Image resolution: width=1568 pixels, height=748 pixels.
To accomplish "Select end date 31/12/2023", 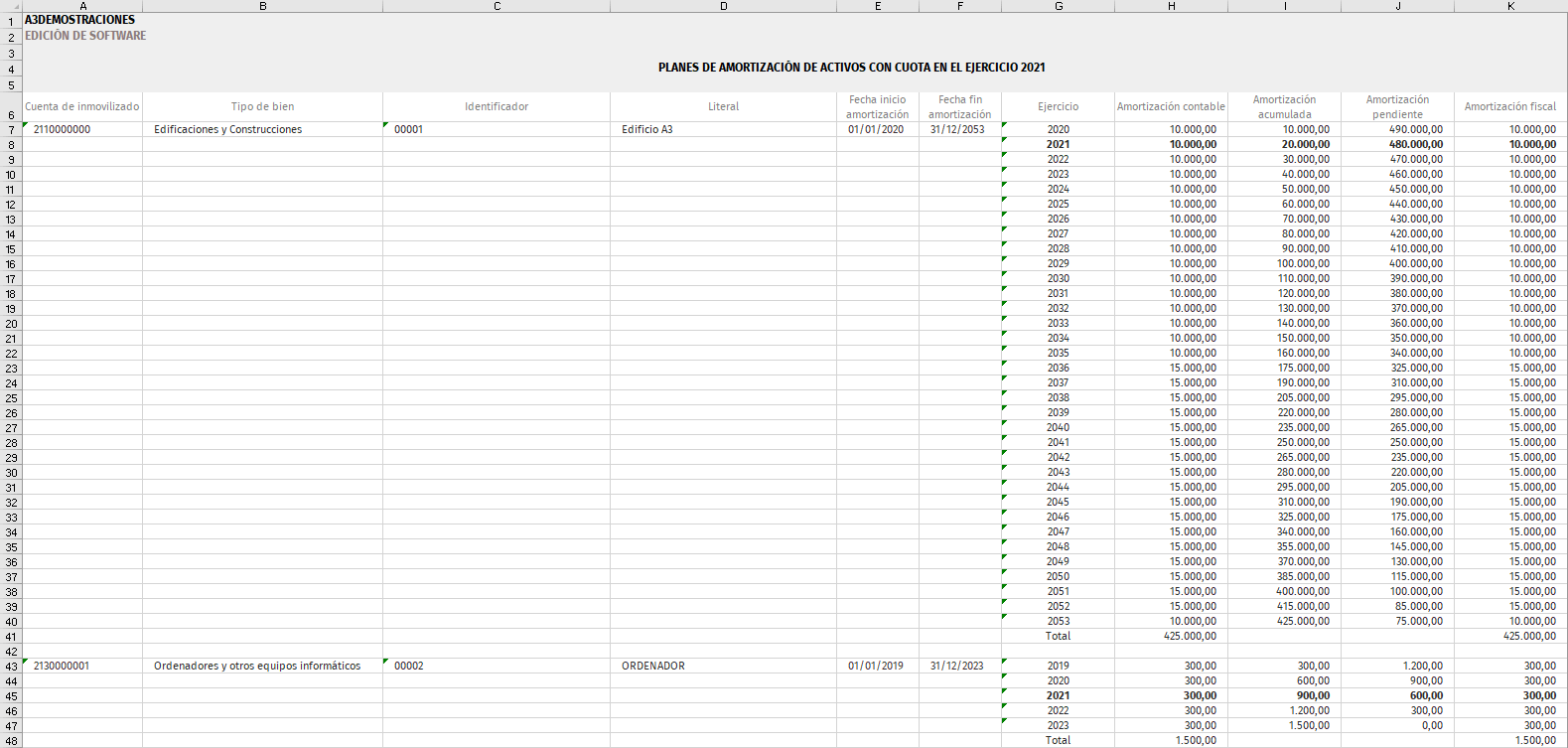I will tap(960, 666).
